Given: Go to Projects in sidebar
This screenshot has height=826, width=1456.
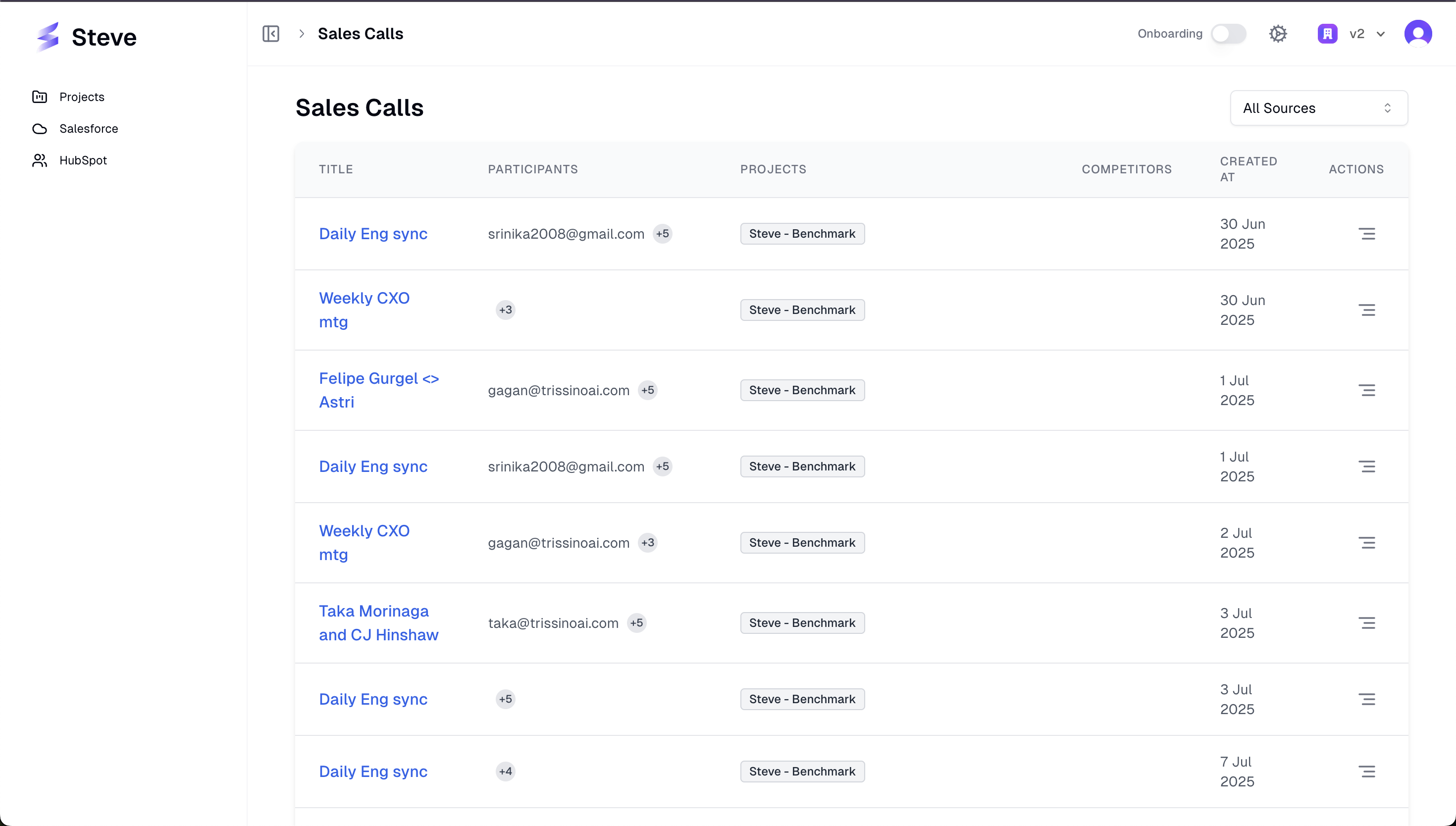Looking at the screenshot, I should point(82,97).
